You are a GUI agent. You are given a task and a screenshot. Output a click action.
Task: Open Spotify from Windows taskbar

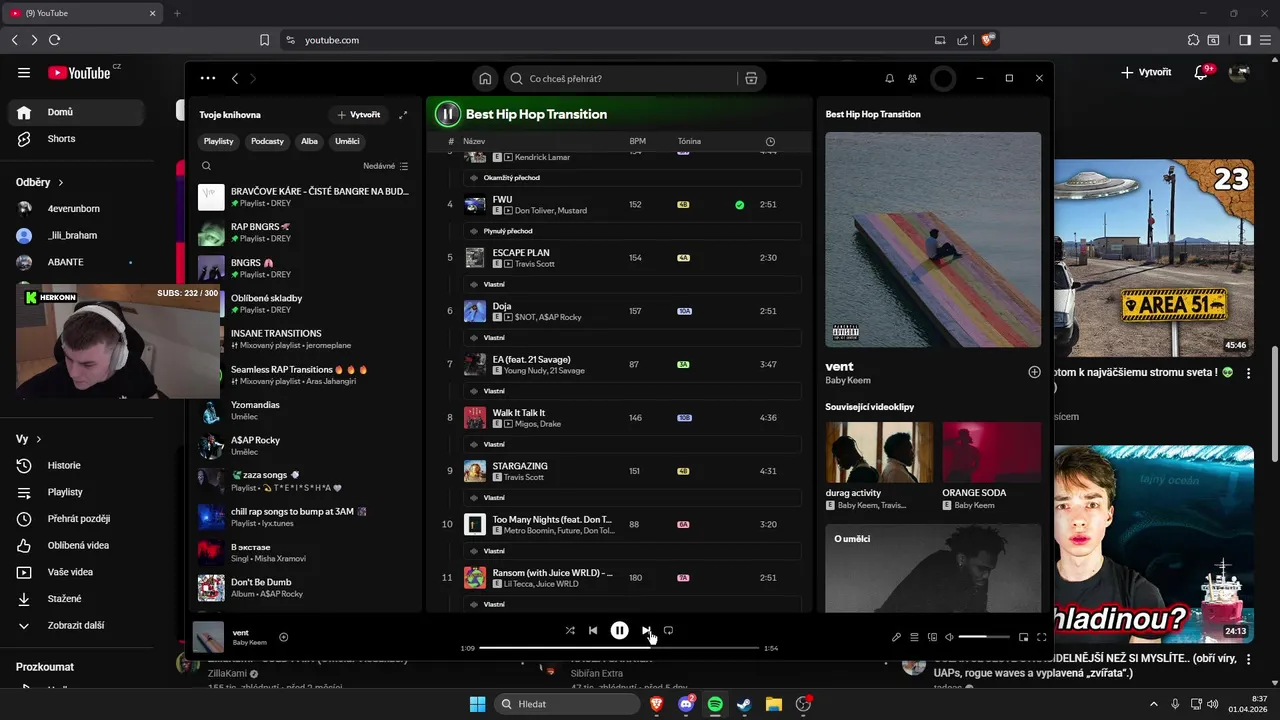(x=715, y=704)
